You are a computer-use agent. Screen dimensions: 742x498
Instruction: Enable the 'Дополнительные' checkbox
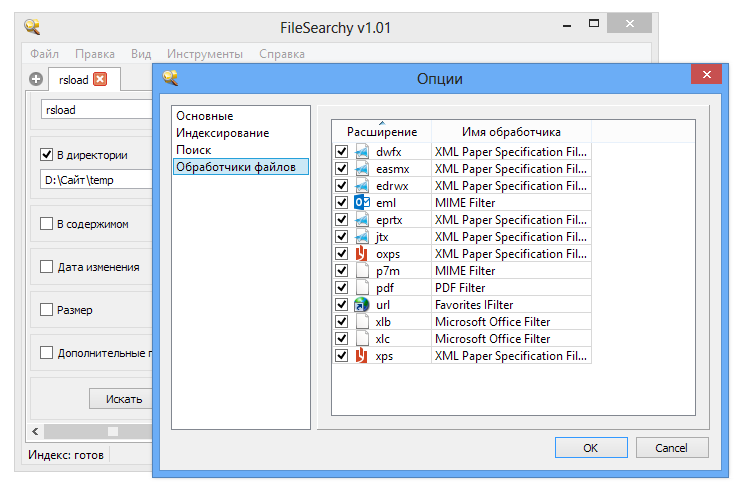pyautogui.click(x=46, y=353)
